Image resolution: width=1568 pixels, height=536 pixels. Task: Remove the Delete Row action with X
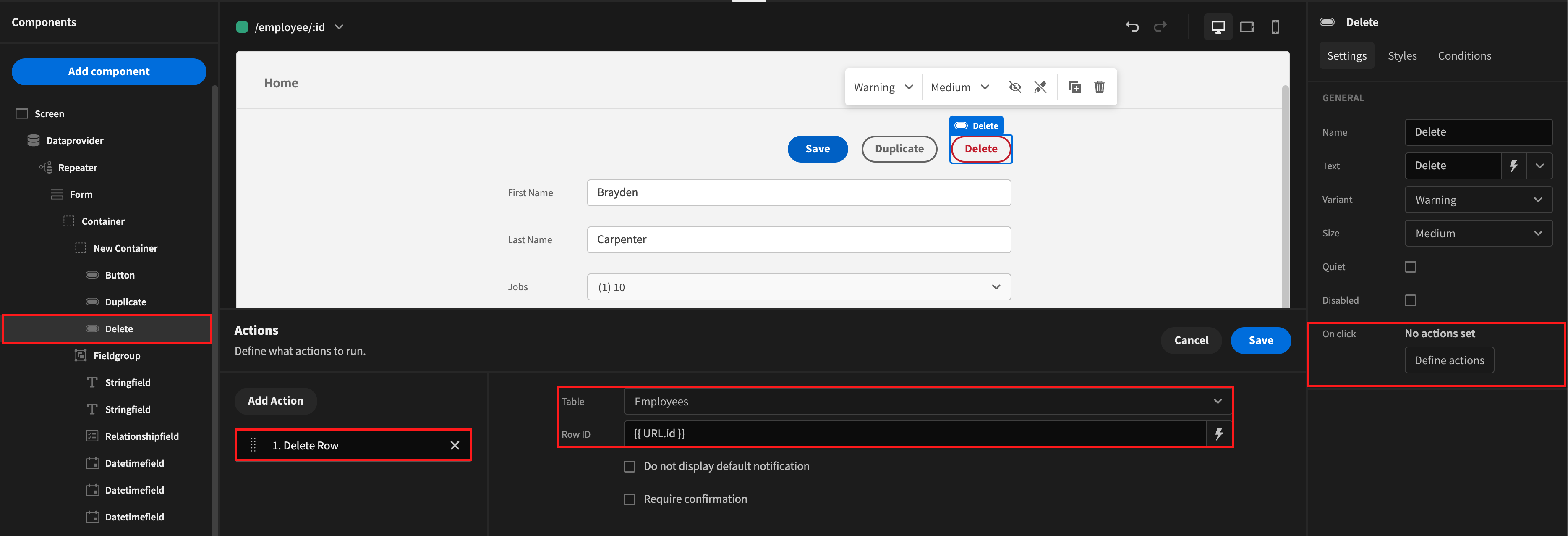coord(455,445)
